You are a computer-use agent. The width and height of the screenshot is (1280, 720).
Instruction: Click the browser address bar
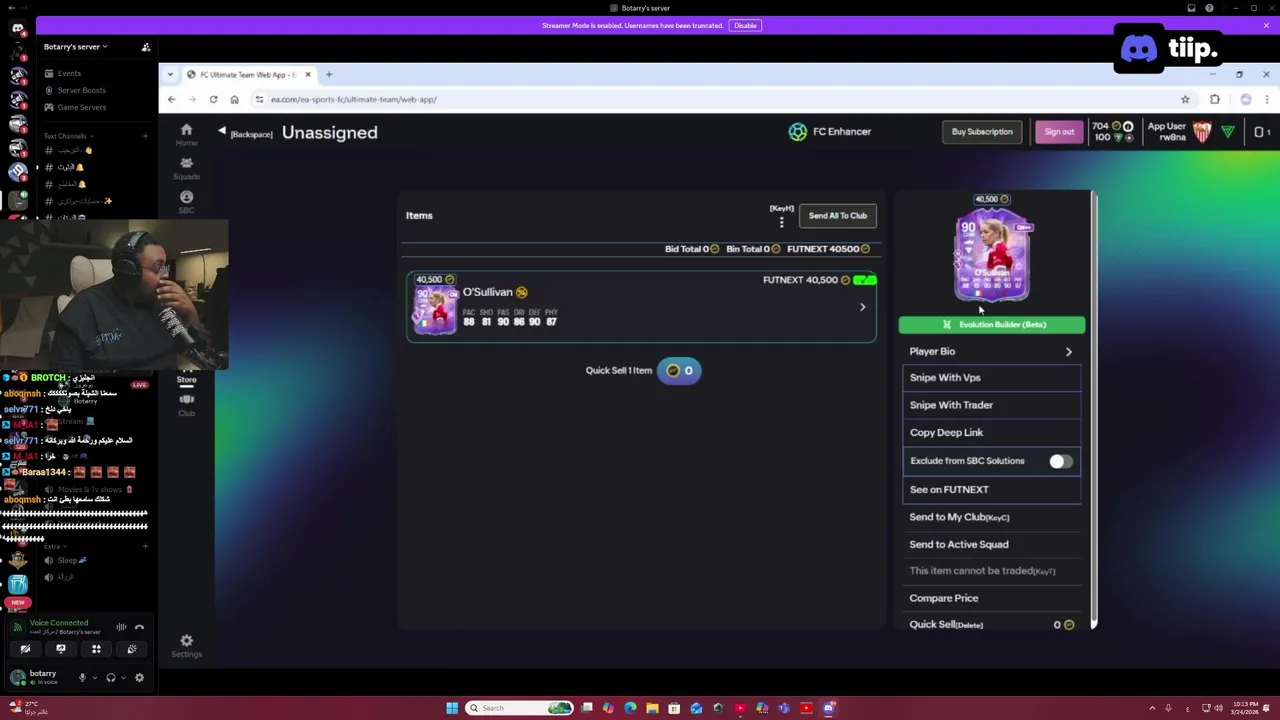pos(720,99)
